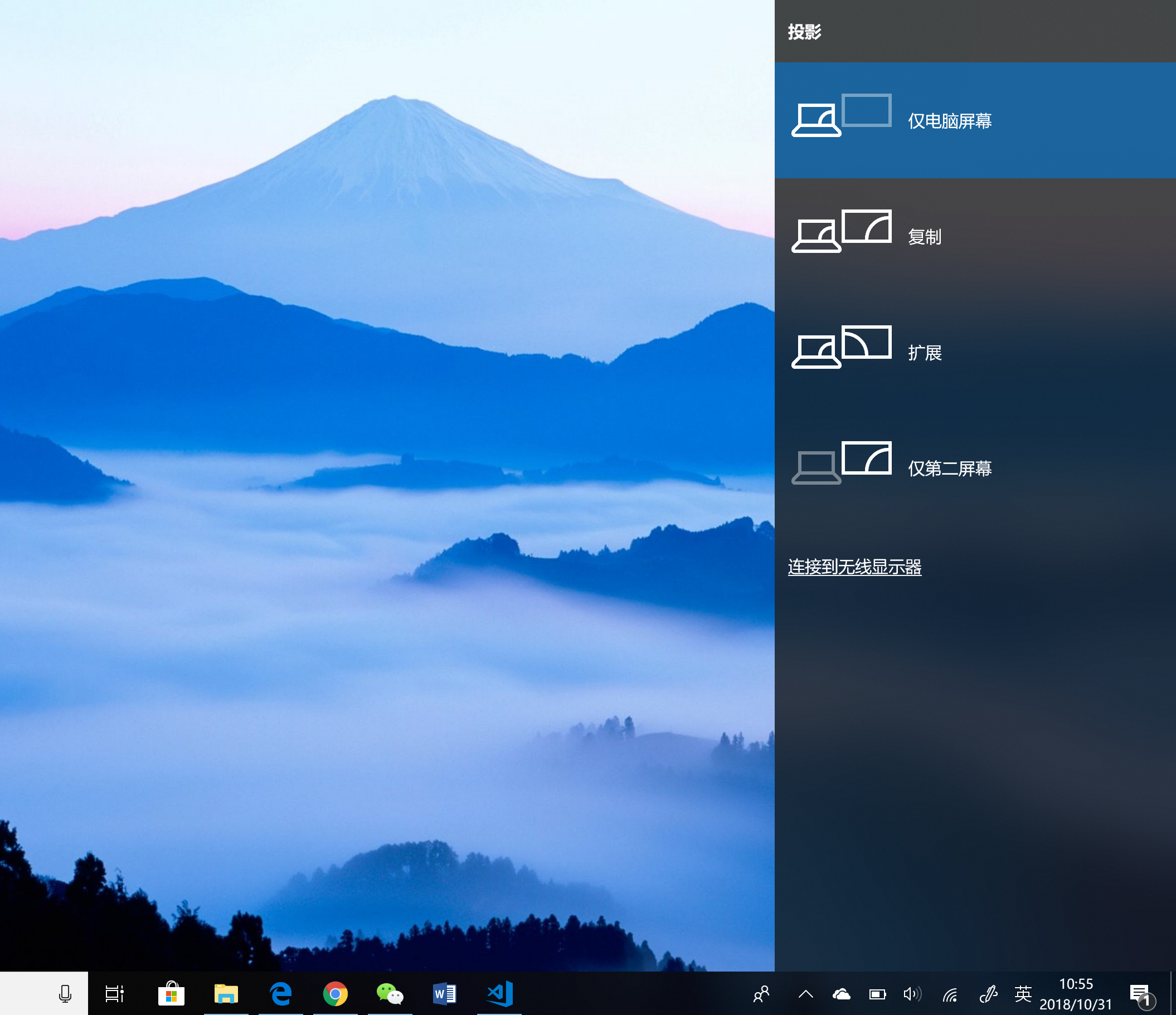The image size is (1176, 1015).
Task: Open the clock showing 10:55
Action: point(1076,993)
